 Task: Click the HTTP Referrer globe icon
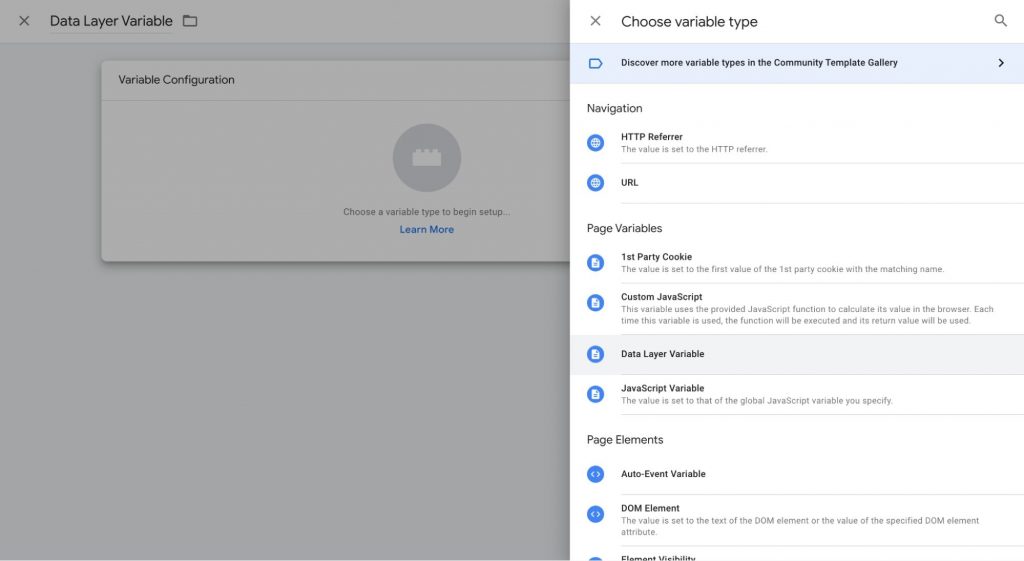pyautogui.click(x=595, y=143)
